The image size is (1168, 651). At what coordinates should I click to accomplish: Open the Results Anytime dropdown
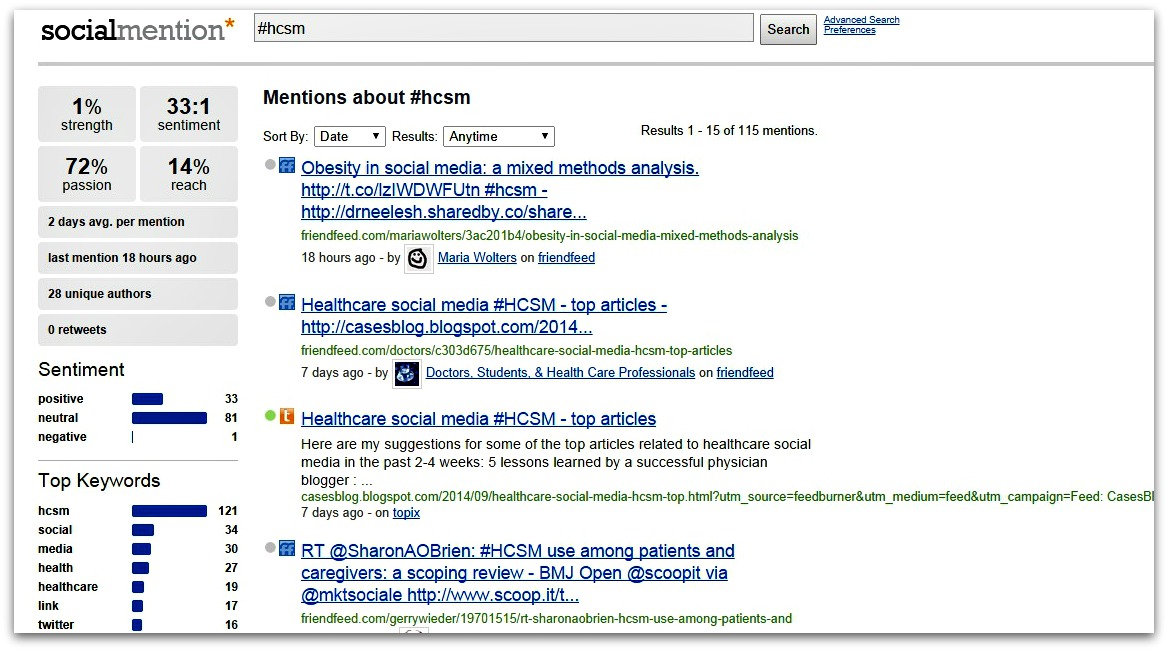pos(498,136)
